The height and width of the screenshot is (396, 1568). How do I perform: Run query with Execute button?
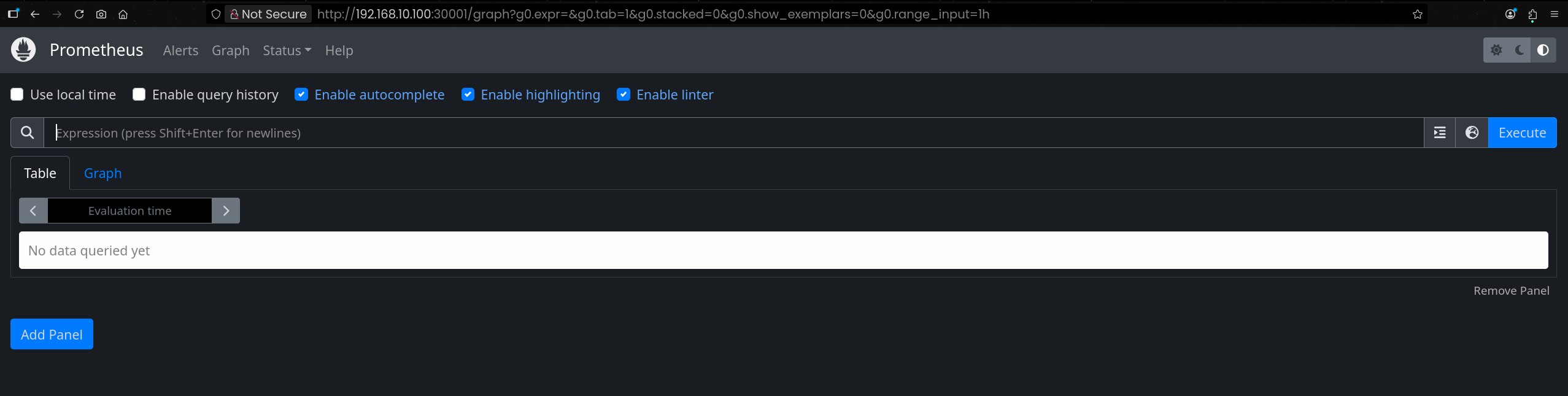1522,133
